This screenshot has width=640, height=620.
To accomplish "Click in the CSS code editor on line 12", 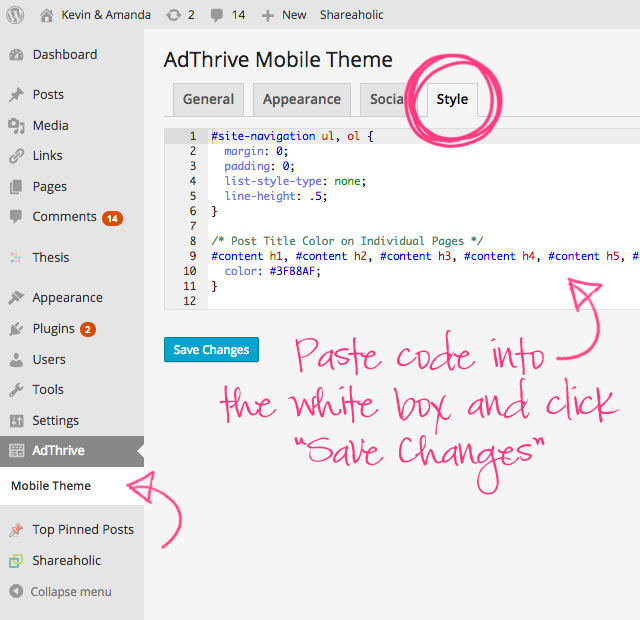I will [x=423, y=301].
